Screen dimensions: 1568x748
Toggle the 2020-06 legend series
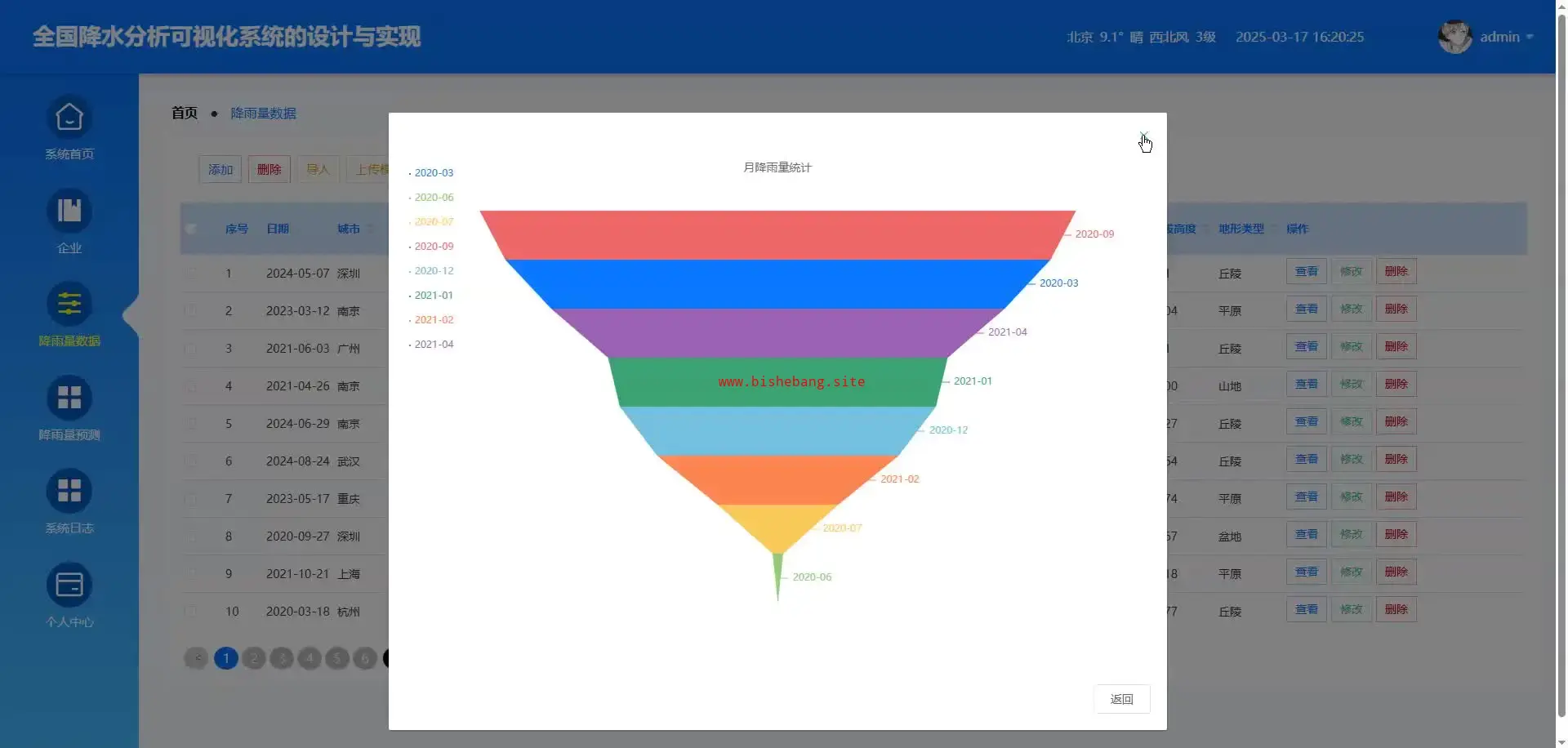(x=431, y=198)
